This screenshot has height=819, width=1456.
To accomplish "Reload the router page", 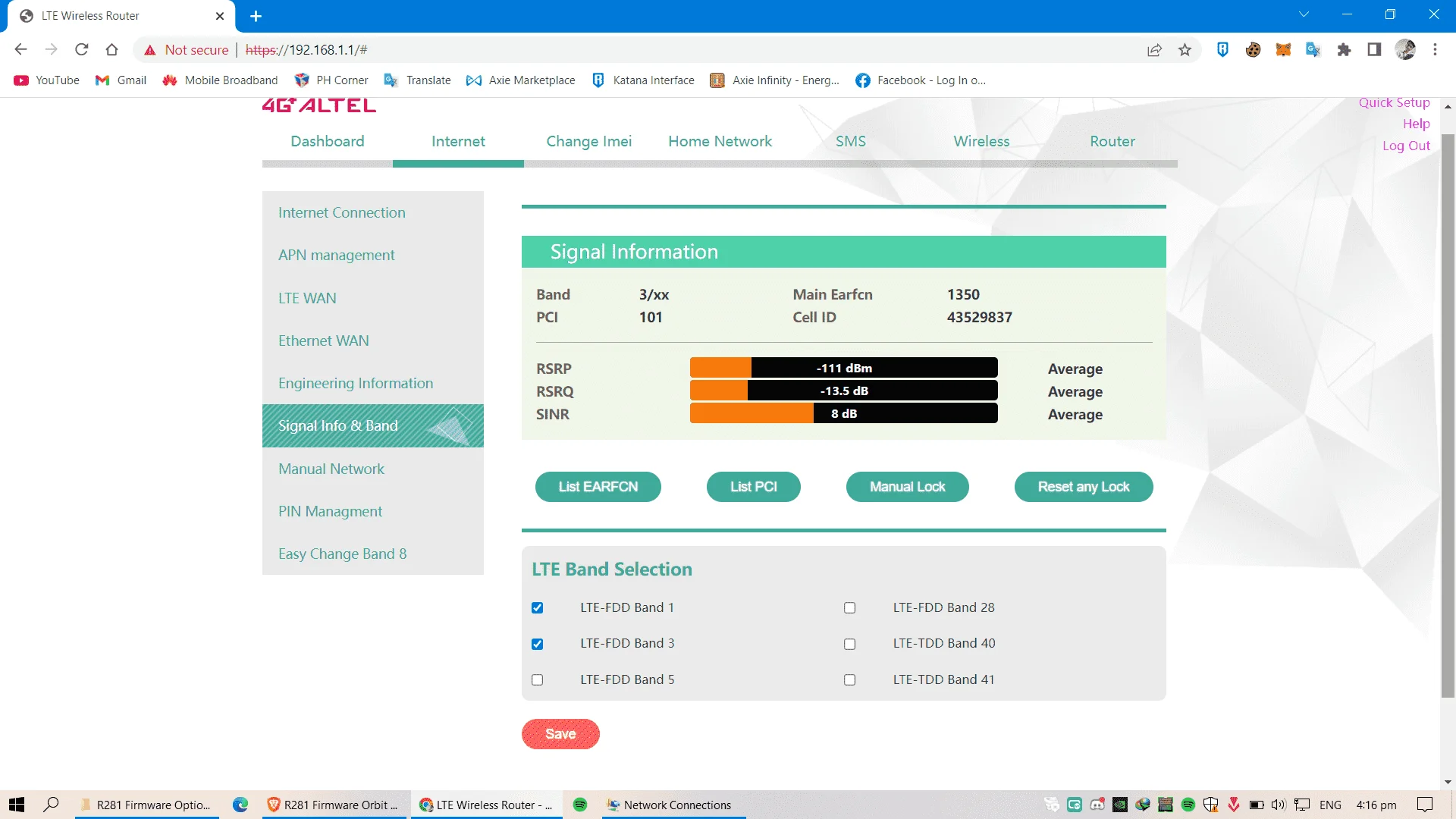I will point(82,49).
